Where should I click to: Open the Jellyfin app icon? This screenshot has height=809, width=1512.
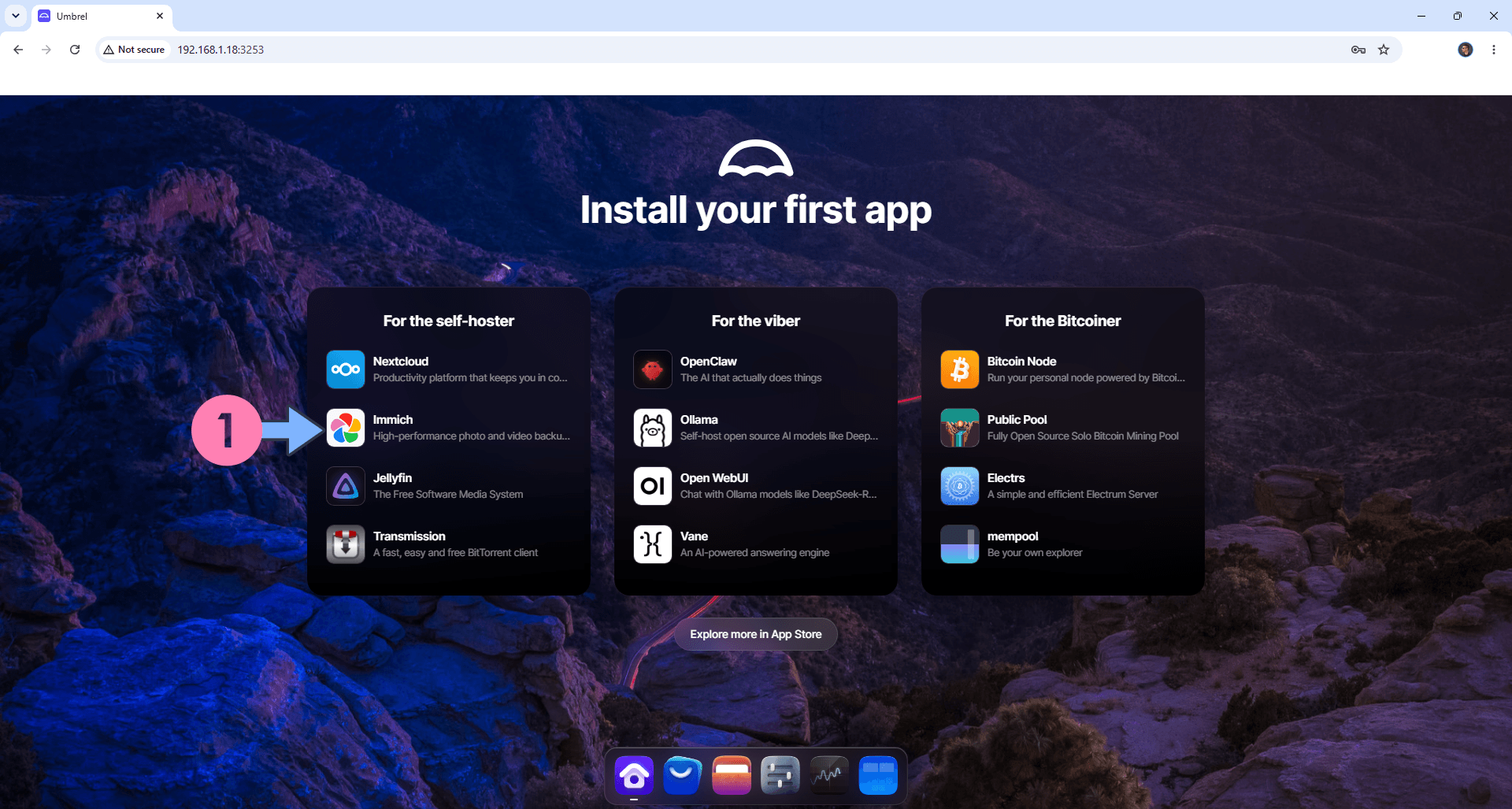coord(346,486)
